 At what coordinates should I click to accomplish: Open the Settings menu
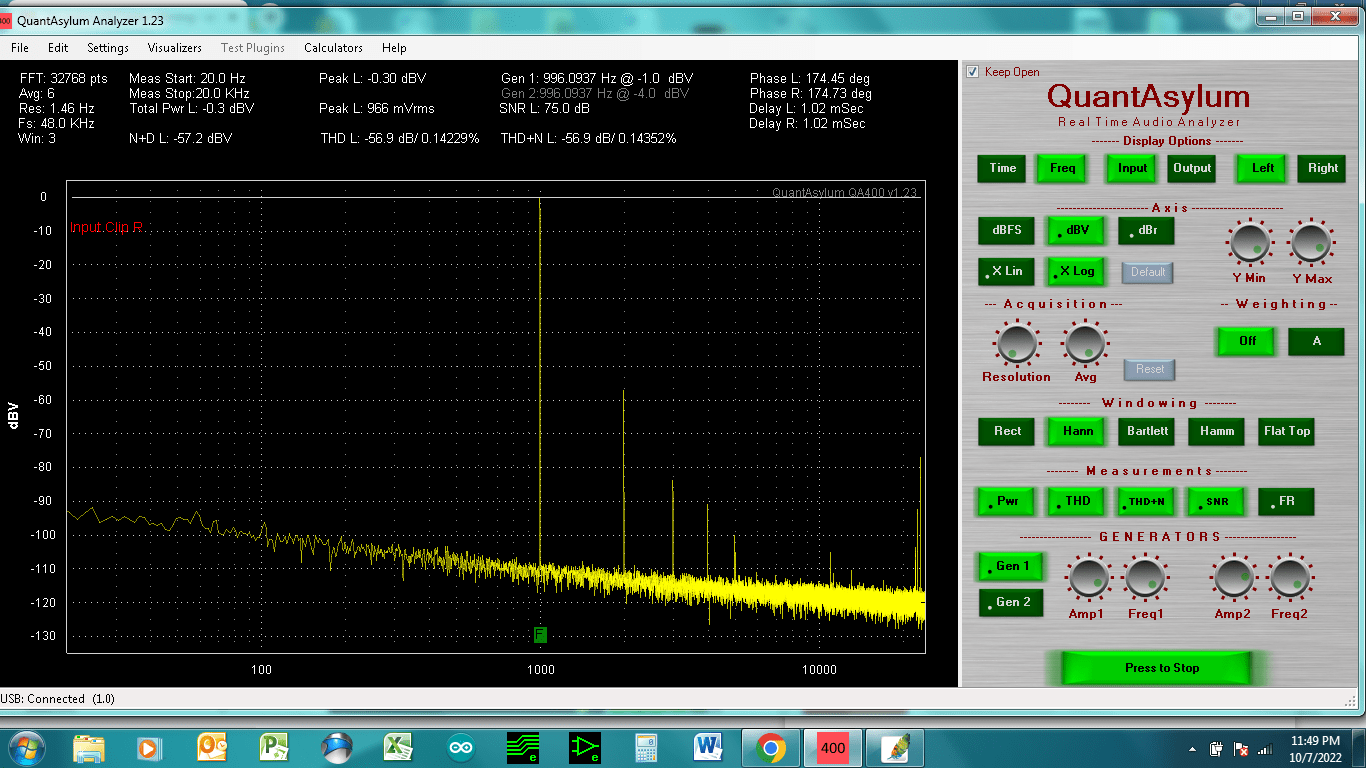click(x=108, y=47)
